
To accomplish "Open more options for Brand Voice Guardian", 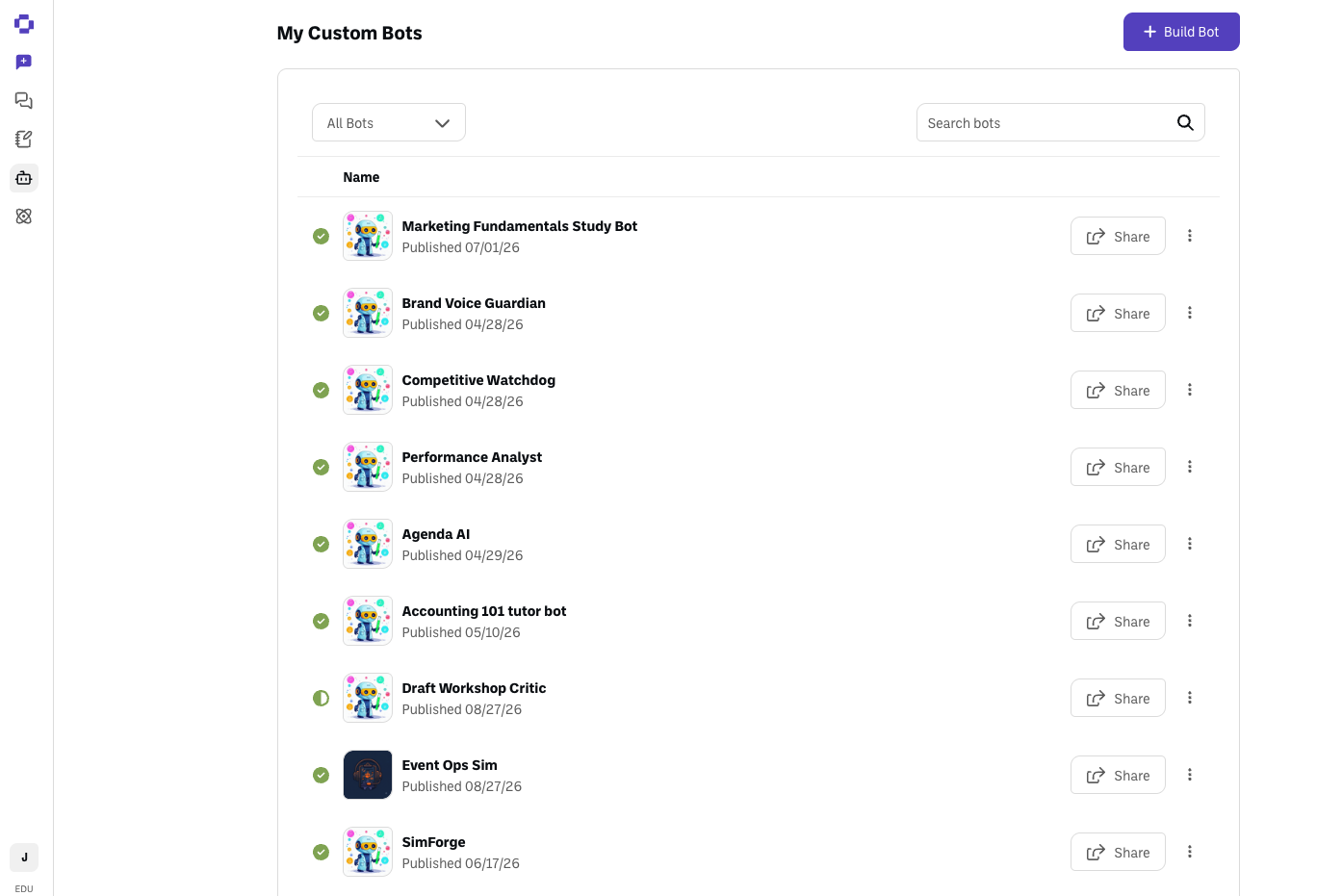I will [x=1190, y=313].
